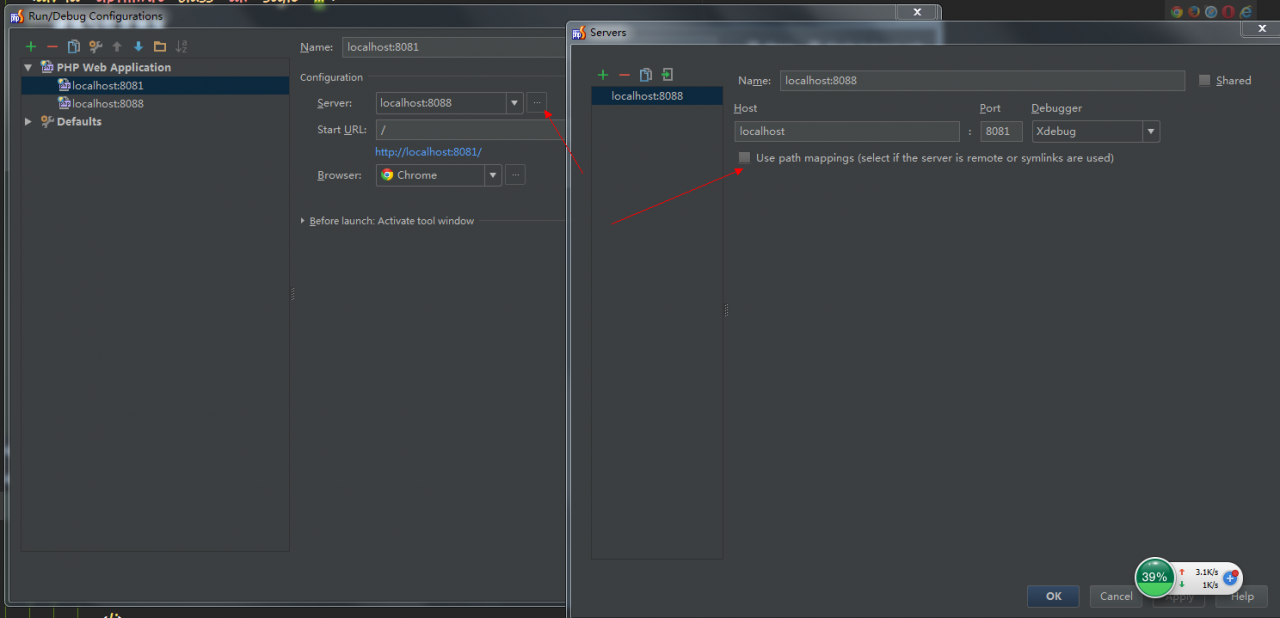Copy configuration icon in Run/Debug toolbar
The image size is (1280, 618).
(x=74, y=46)
